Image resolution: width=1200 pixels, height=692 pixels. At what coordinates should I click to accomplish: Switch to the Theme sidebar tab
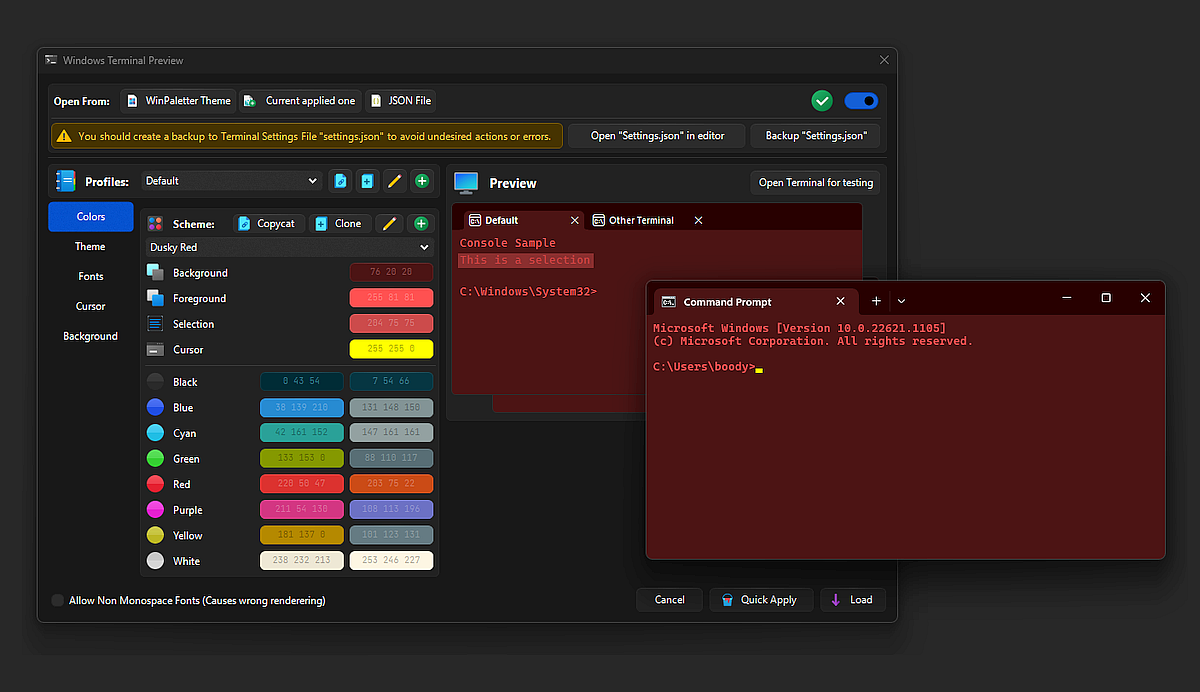tap(90, 246)
